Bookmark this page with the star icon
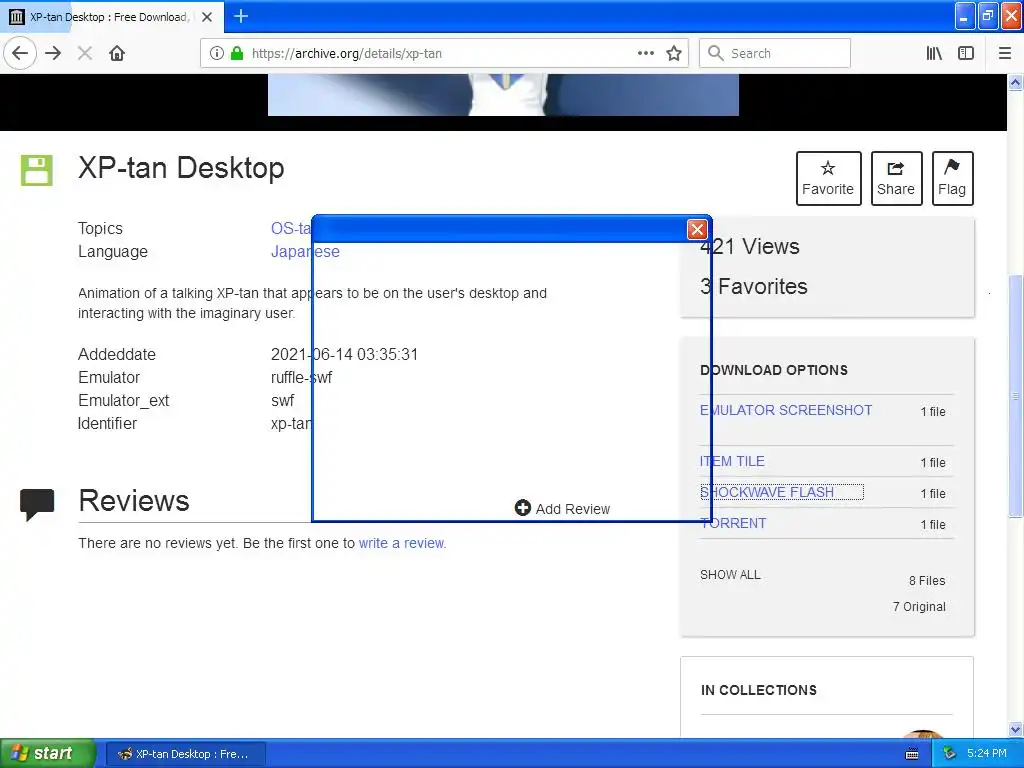The image size is (1024, 768). [x=674, y=54]
